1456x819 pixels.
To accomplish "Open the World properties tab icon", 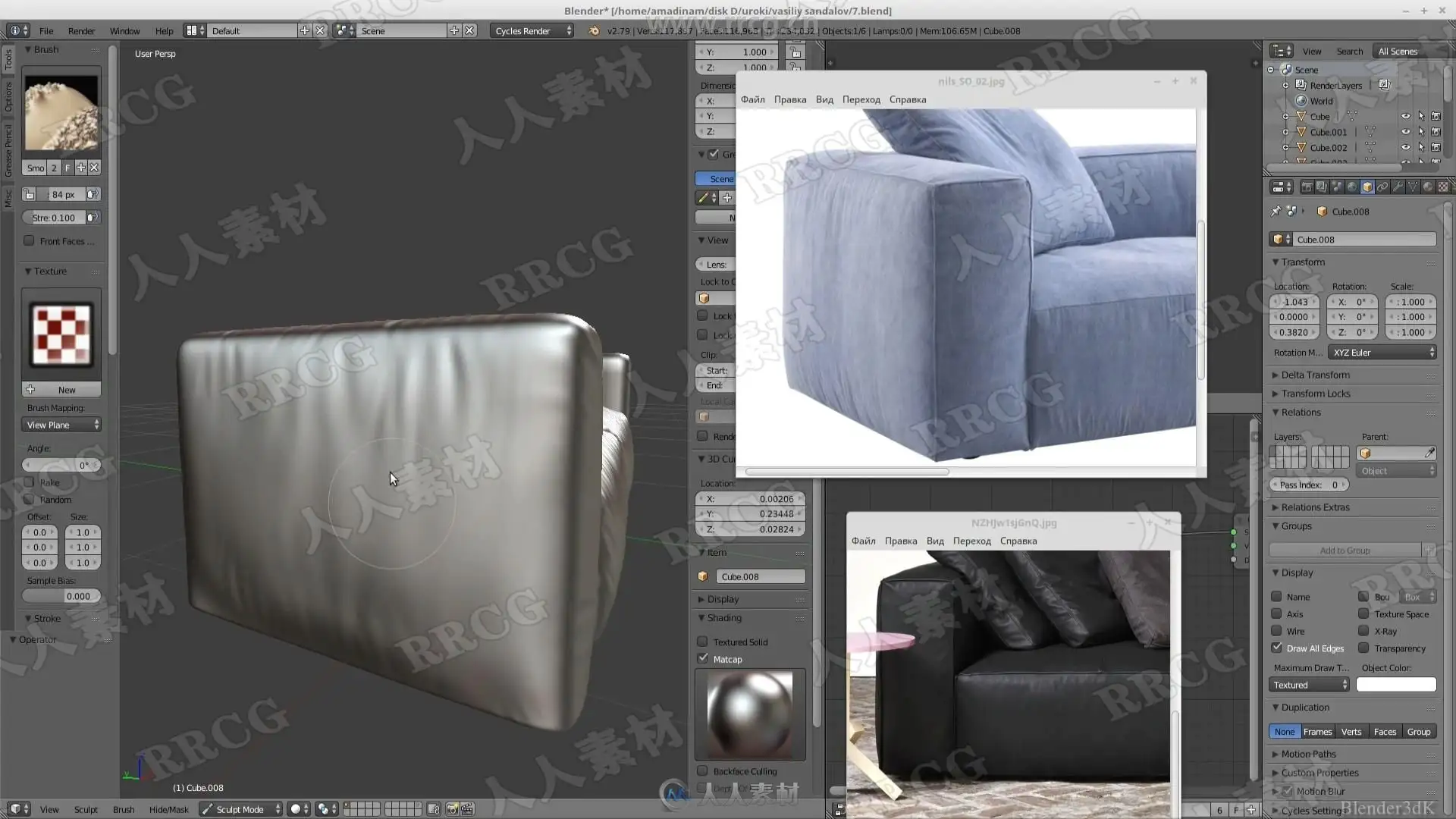I will pos(1352,187).
